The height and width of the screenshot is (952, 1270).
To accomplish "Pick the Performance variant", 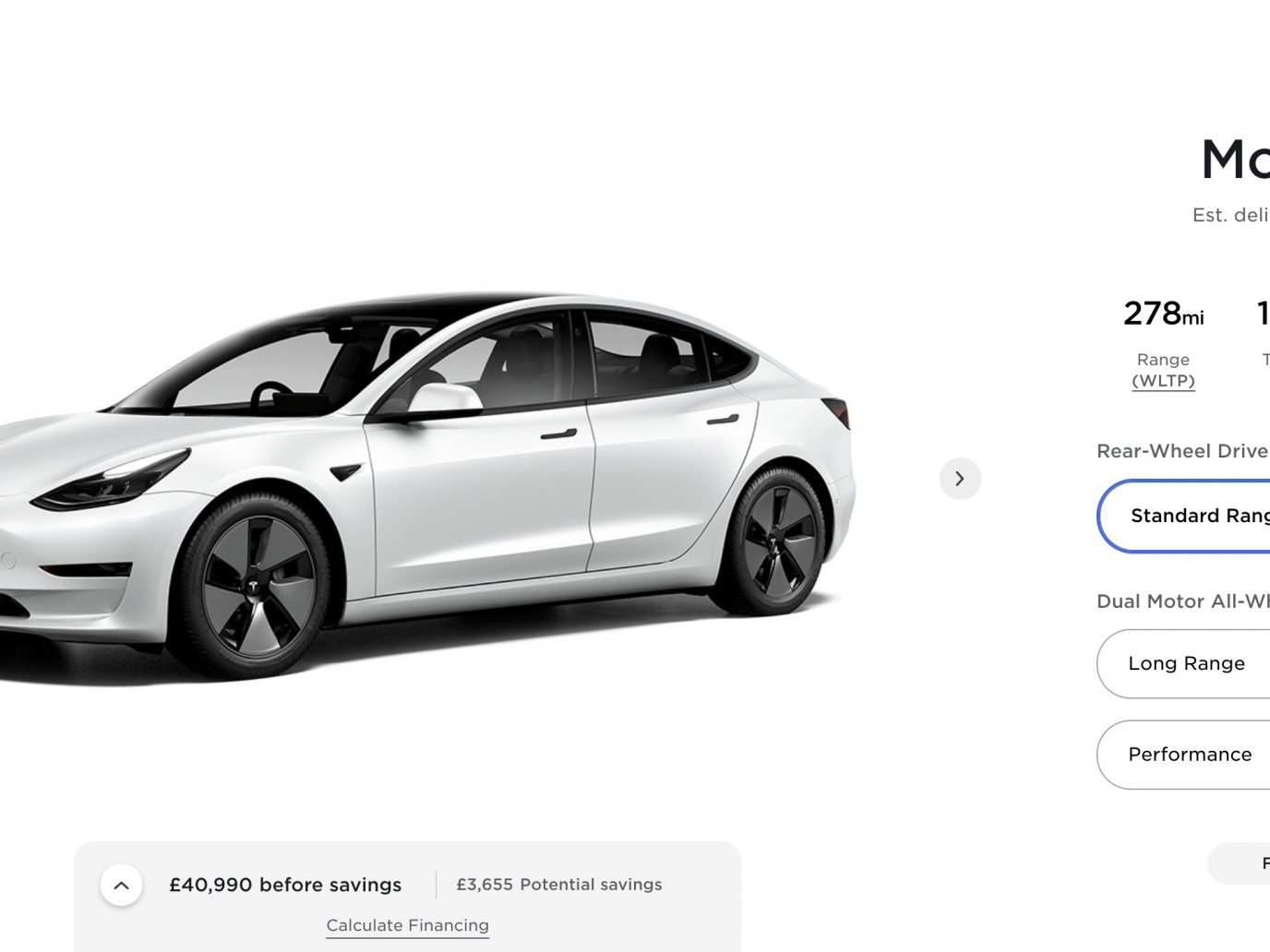I will click(1184, 755).
